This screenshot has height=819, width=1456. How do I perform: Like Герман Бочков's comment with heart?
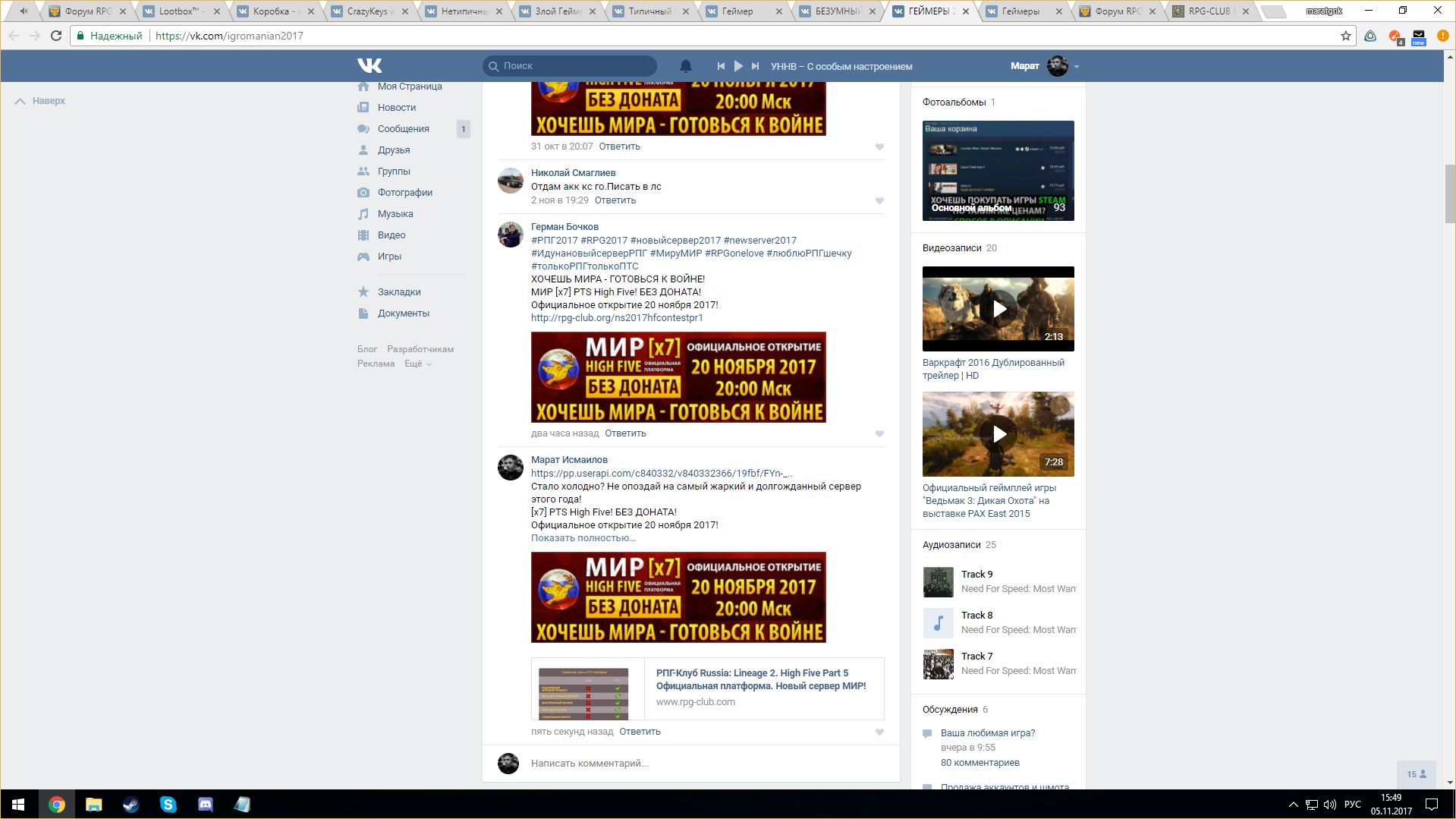[x=879, y=434]
